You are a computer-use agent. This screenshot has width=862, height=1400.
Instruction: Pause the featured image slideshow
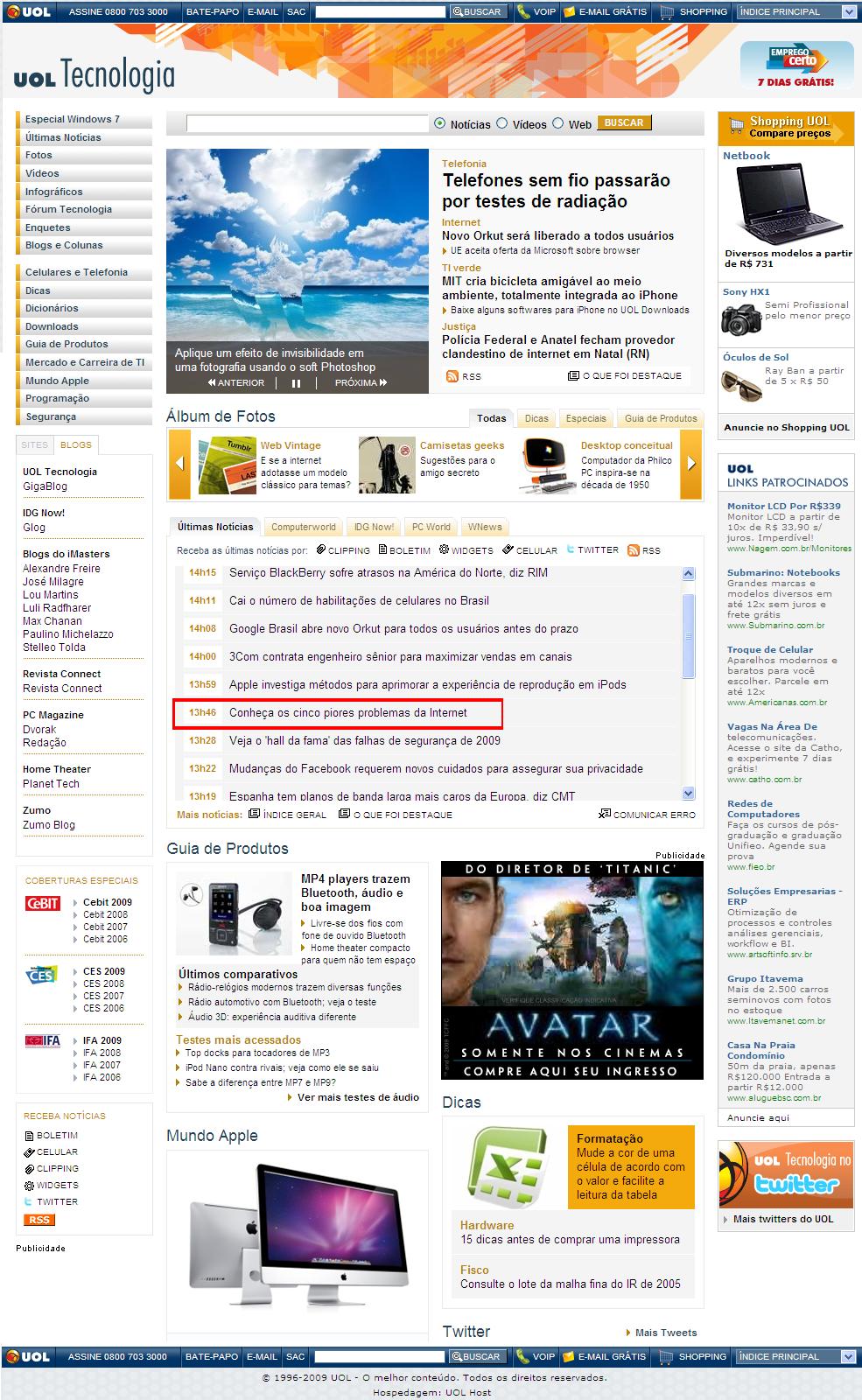(296, 383)
